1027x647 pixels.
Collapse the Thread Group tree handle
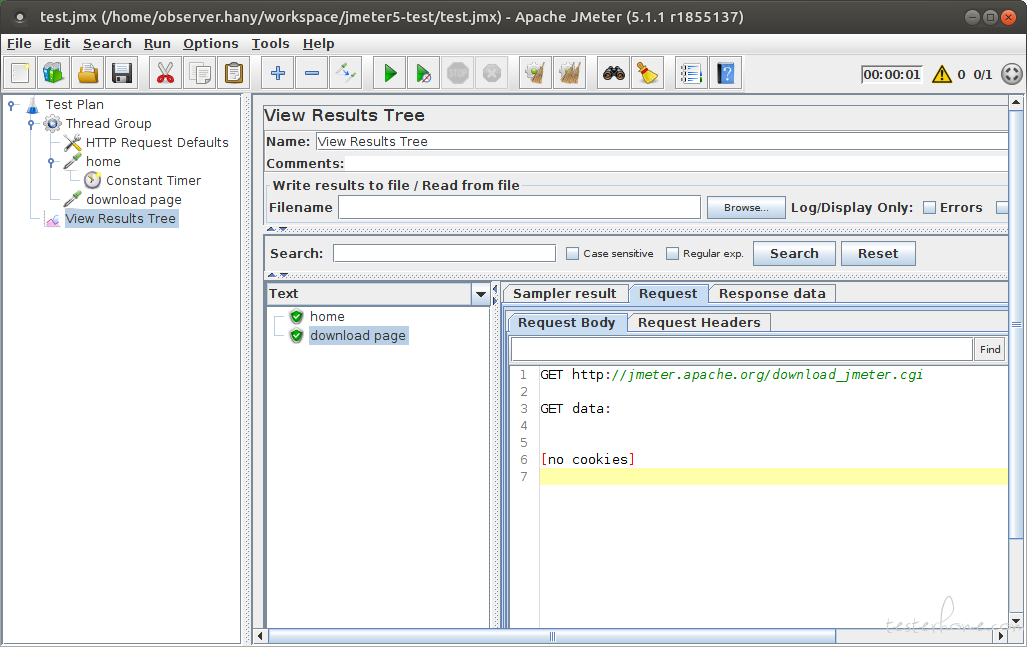click(x=31, y=124)
